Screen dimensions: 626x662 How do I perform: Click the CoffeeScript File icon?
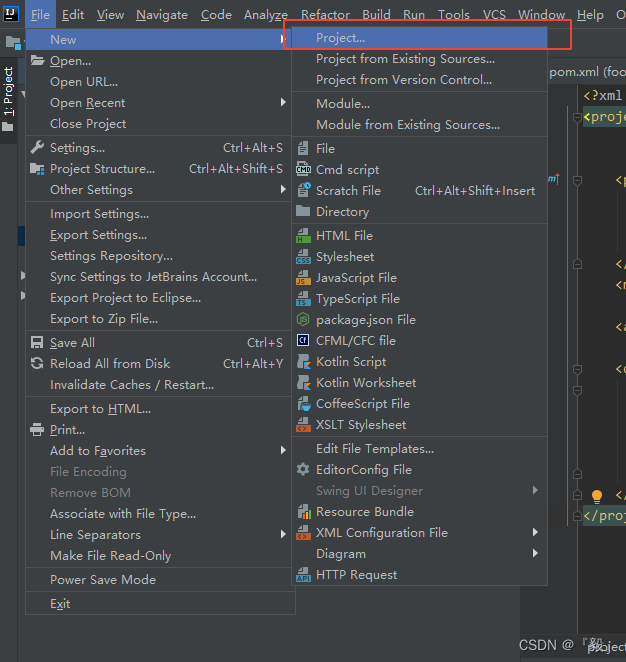click(x=304, y=404)
